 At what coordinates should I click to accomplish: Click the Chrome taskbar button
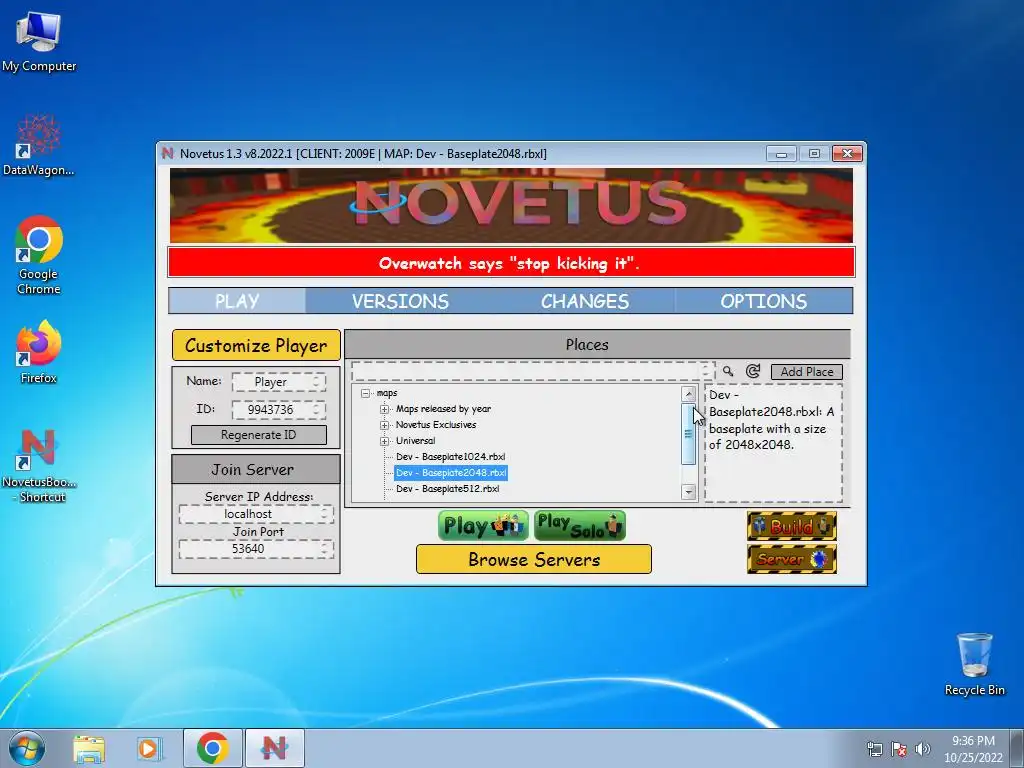[212, 748]
